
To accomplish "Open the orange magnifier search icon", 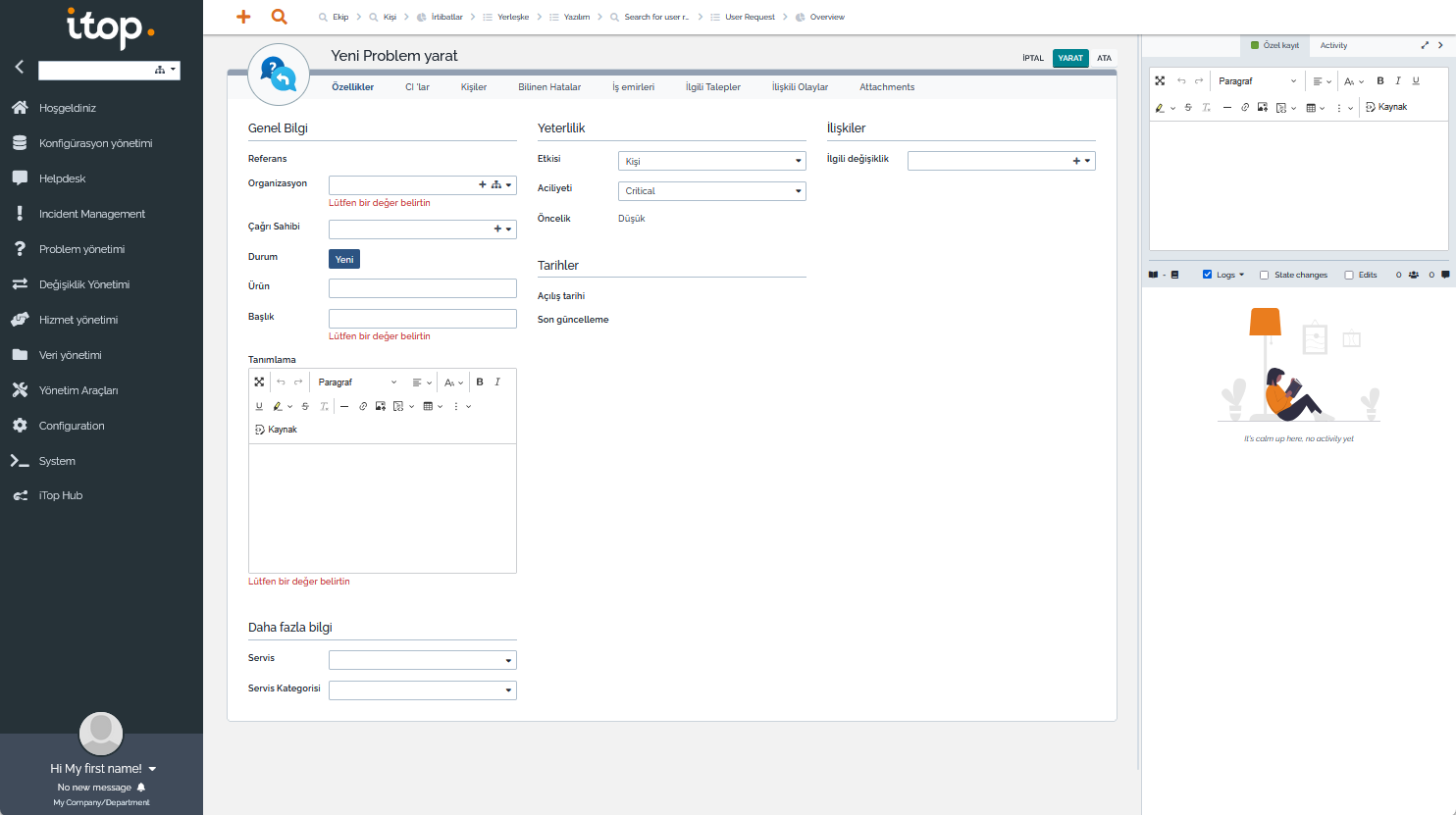I will (x=279, y=17).
